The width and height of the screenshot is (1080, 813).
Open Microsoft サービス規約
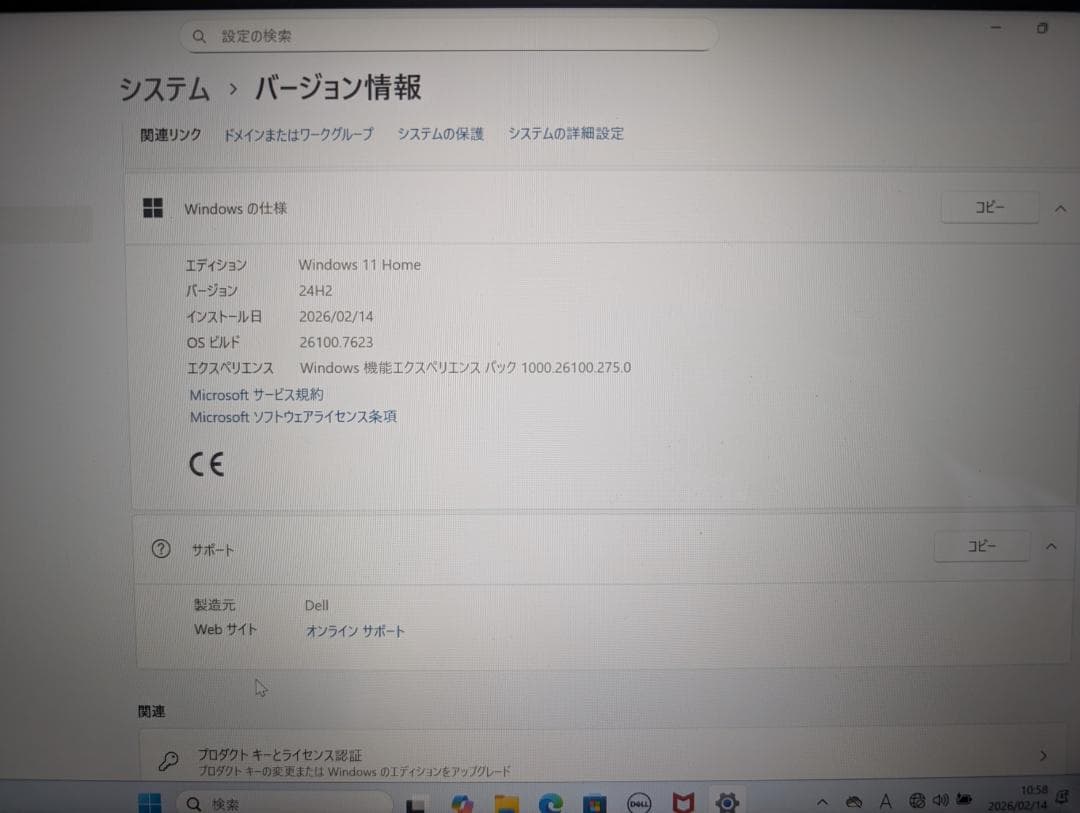point(256,394)
